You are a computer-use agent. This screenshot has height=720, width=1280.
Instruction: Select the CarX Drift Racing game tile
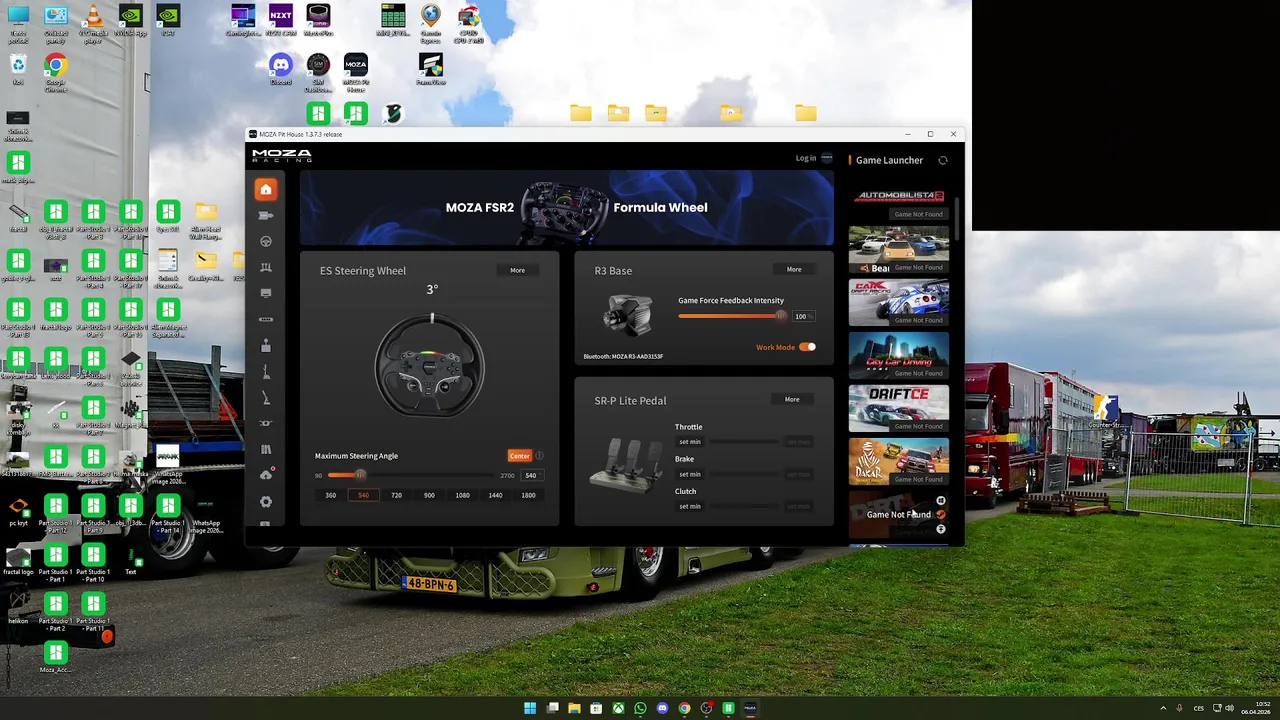898,300
